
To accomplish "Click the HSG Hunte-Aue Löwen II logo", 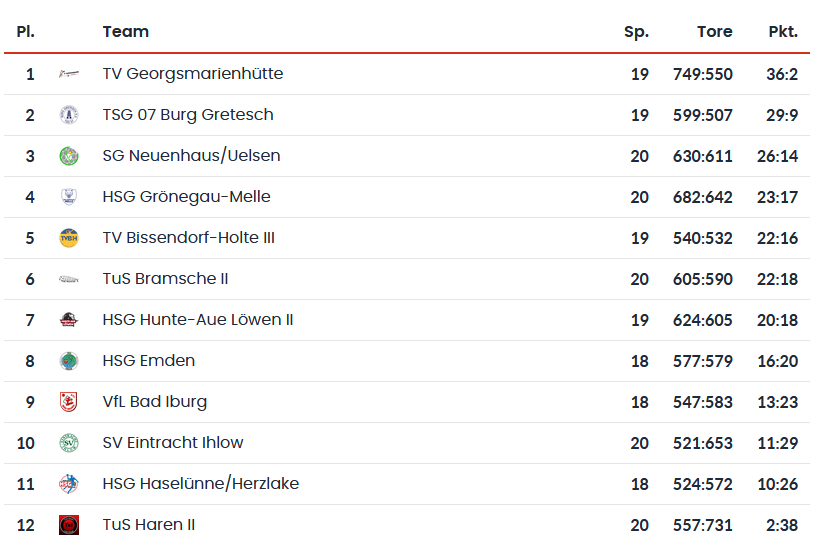I will (69, 320).
